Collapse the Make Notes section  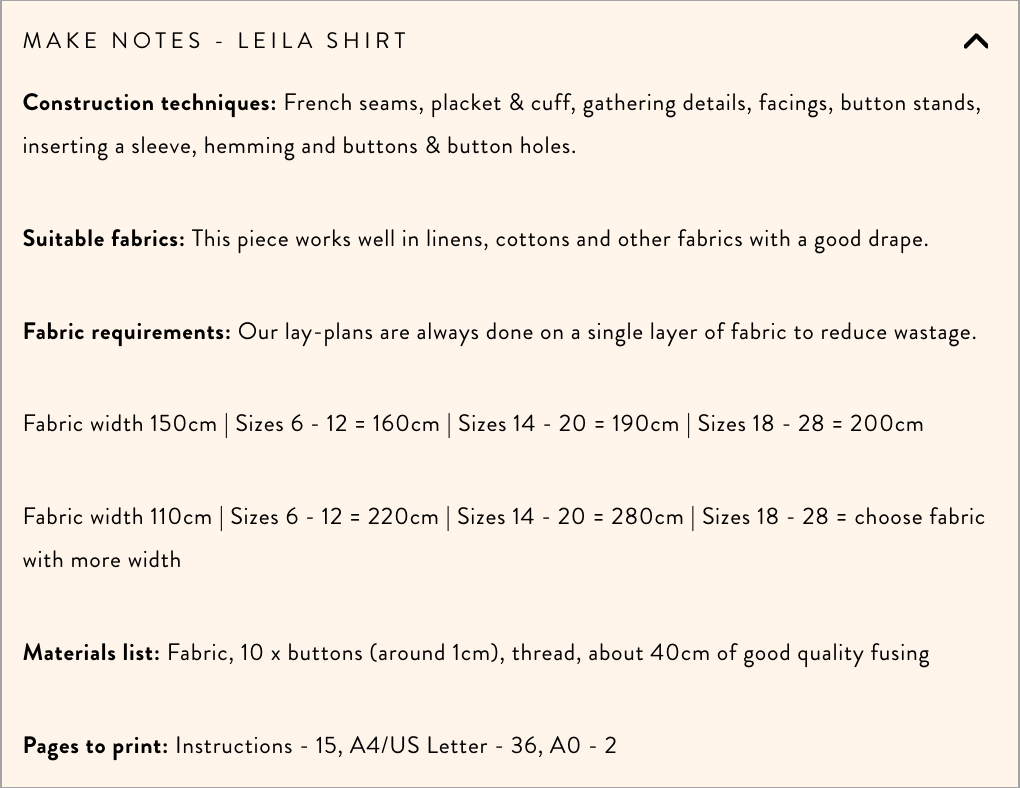976,41
